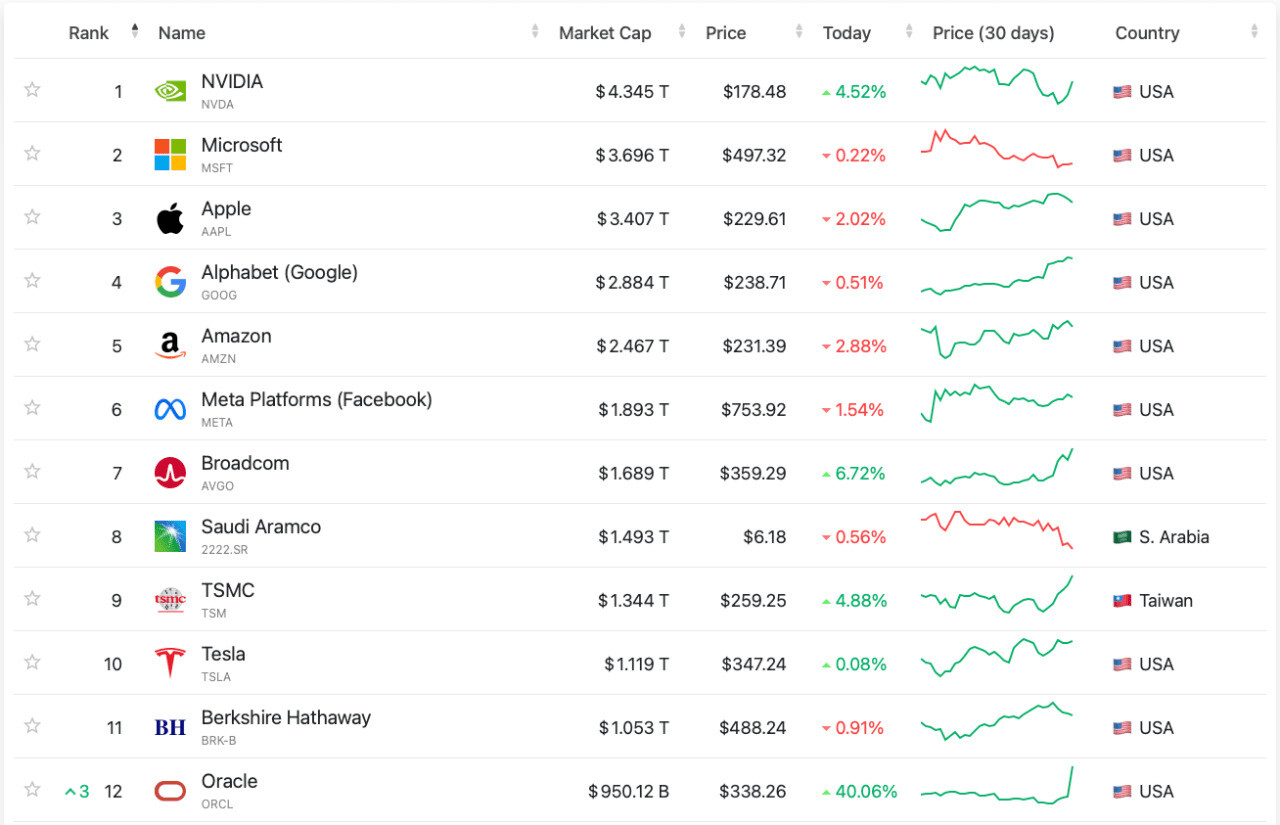Sort companies by the Price column
The image size is (1280, 825).
[726, 33]
